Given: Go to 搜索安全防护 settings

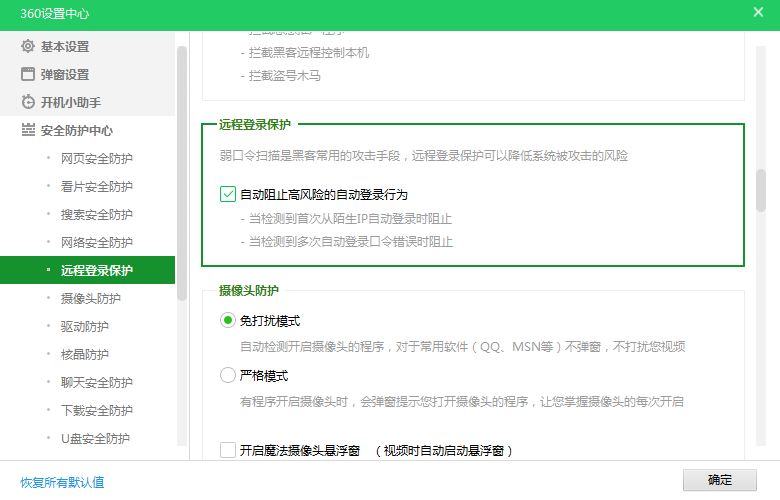Looking at the screenshot, I should (96, 215).
